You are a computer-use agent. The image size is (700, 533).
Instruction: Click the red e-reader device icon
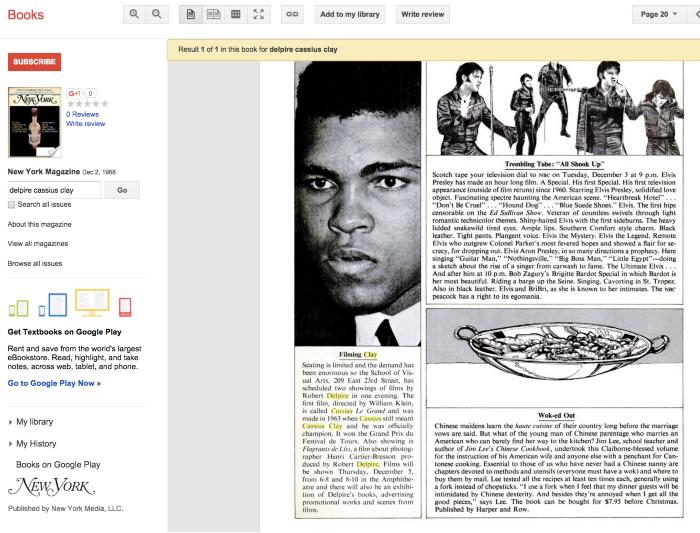125,307
